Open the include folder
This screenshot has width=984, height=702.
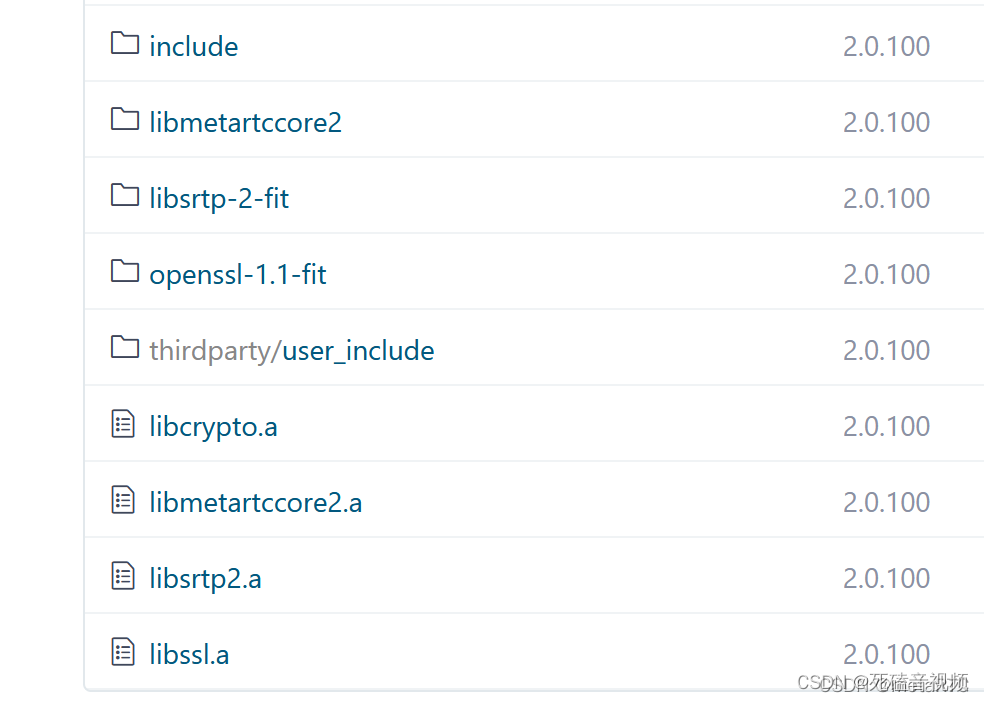pyautogui.click(x=194, y=47)
